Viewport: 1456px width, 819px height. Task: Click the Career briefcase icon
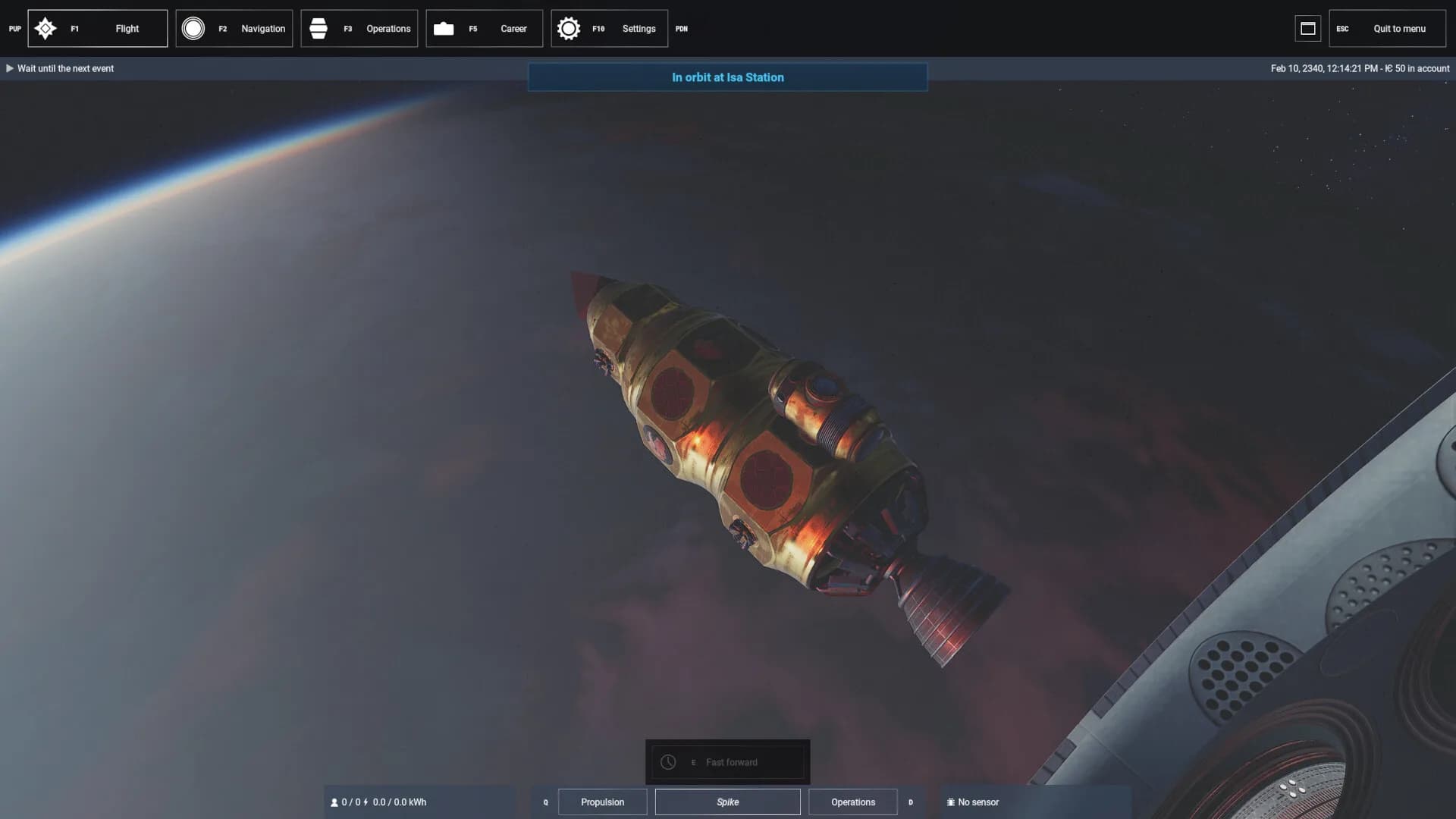444,29
